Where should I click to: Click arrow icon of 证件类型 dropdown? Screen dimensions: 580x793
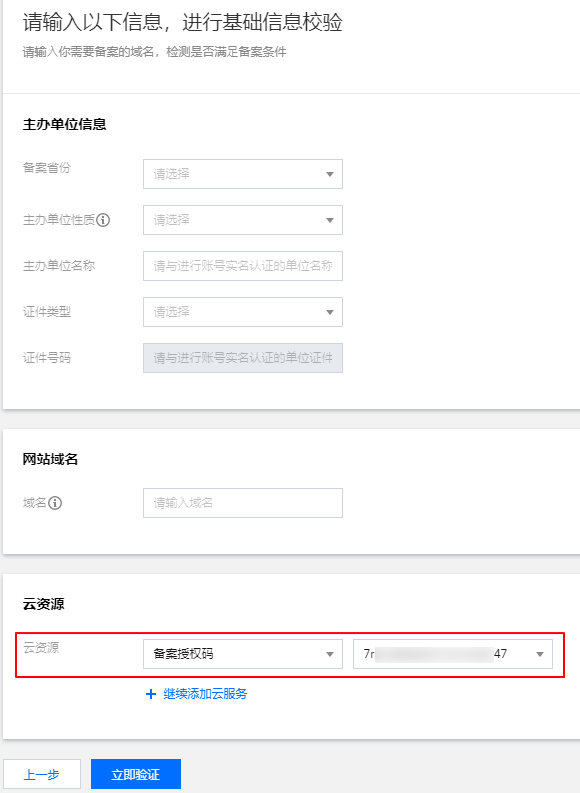tap(330, 312)
